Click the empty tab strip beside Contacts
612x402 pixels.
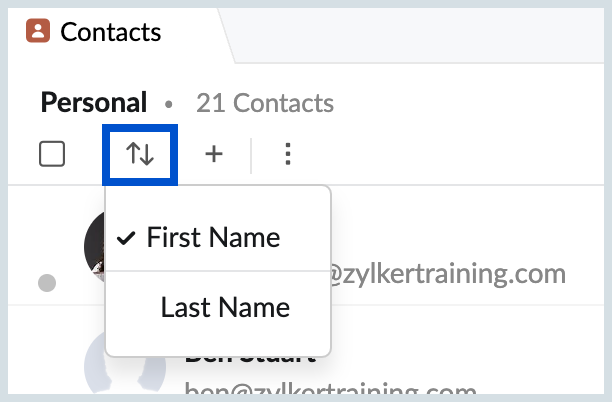point(420,31)
